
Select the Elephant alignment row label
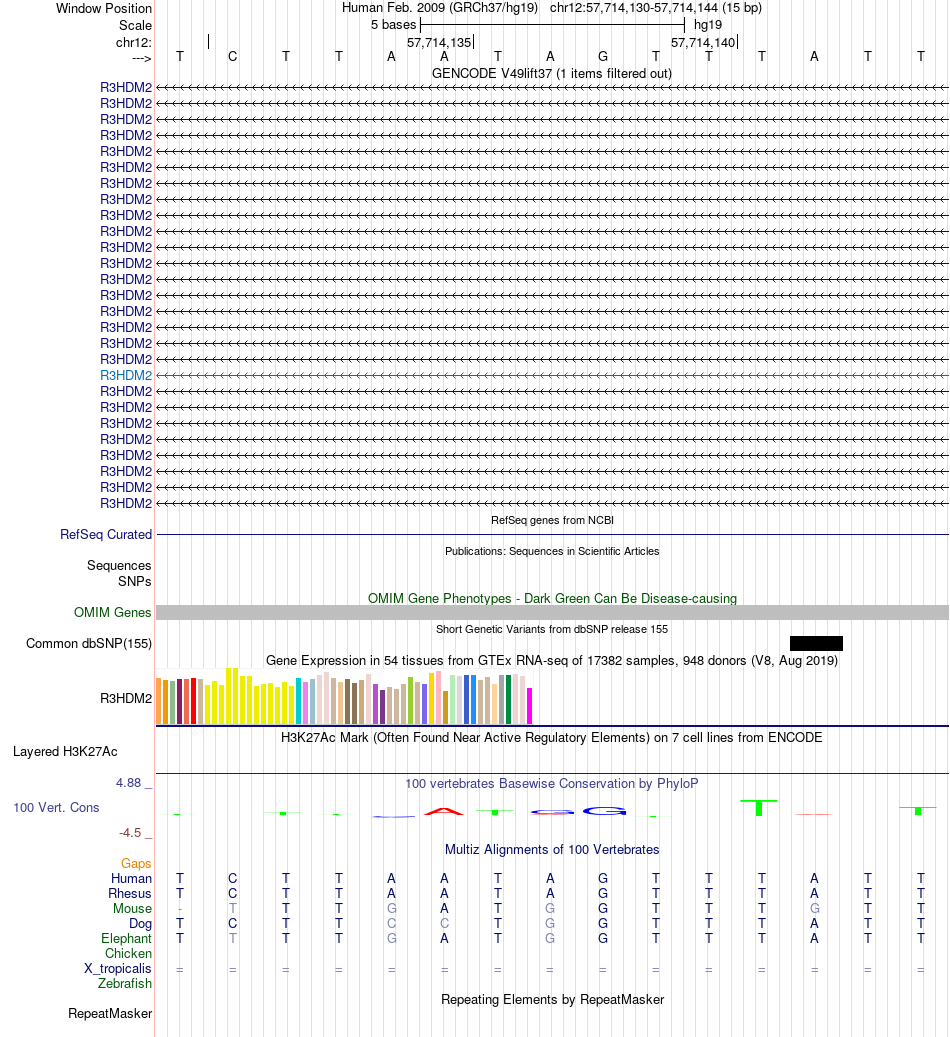[x=126, y=938]
